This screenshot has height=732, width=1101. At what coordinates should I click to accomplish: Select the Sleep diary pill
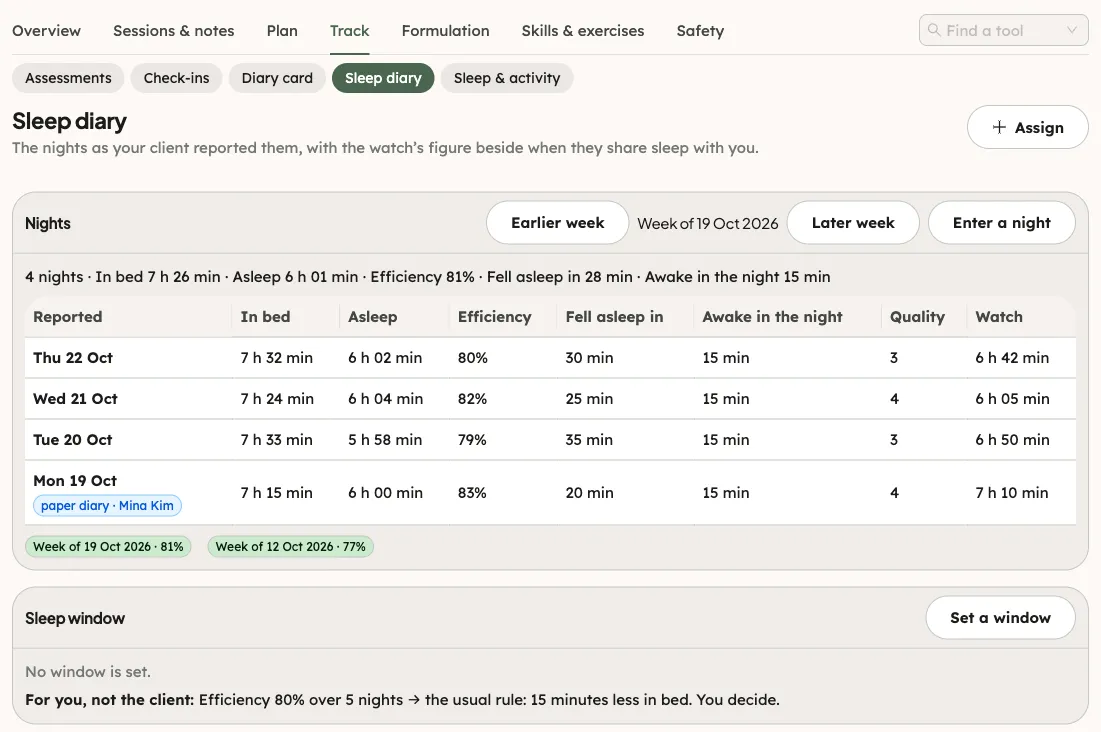(383, 78)
